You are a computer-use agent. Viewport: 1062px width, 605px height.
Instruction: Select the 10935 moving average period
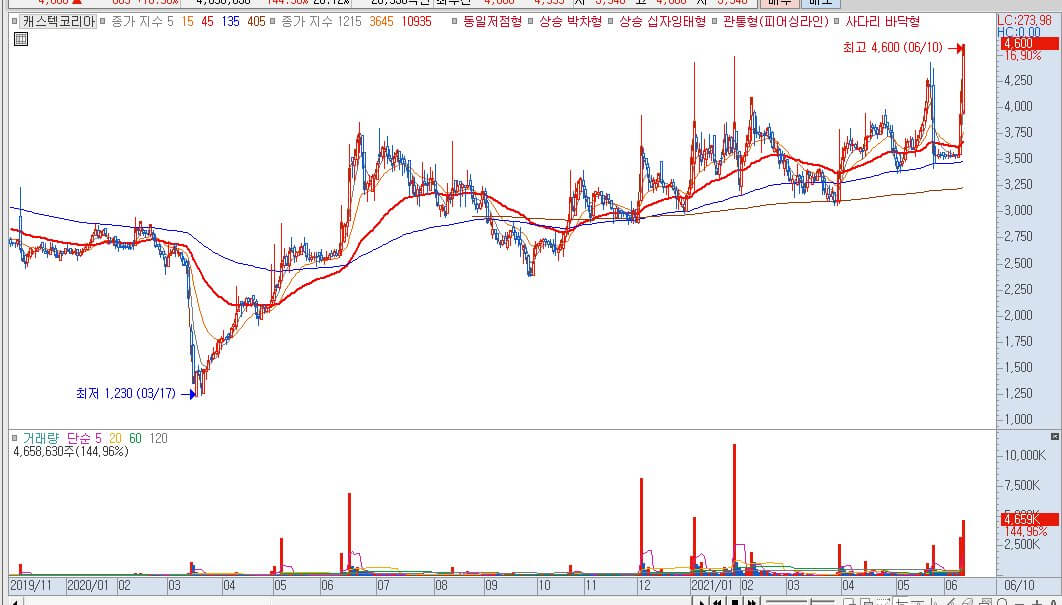[x=417, y=22]
